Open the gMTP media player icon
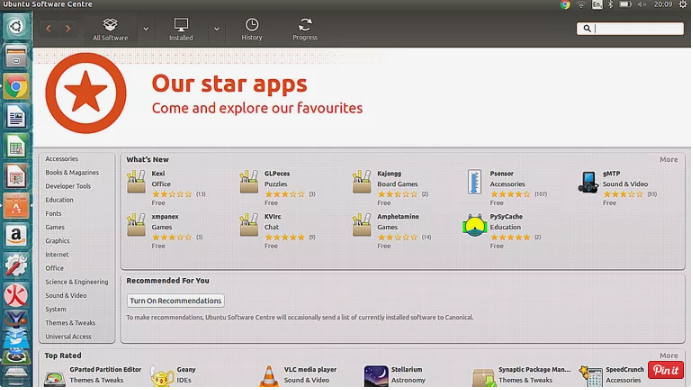 pyautogui.click(x=588, y=182)
